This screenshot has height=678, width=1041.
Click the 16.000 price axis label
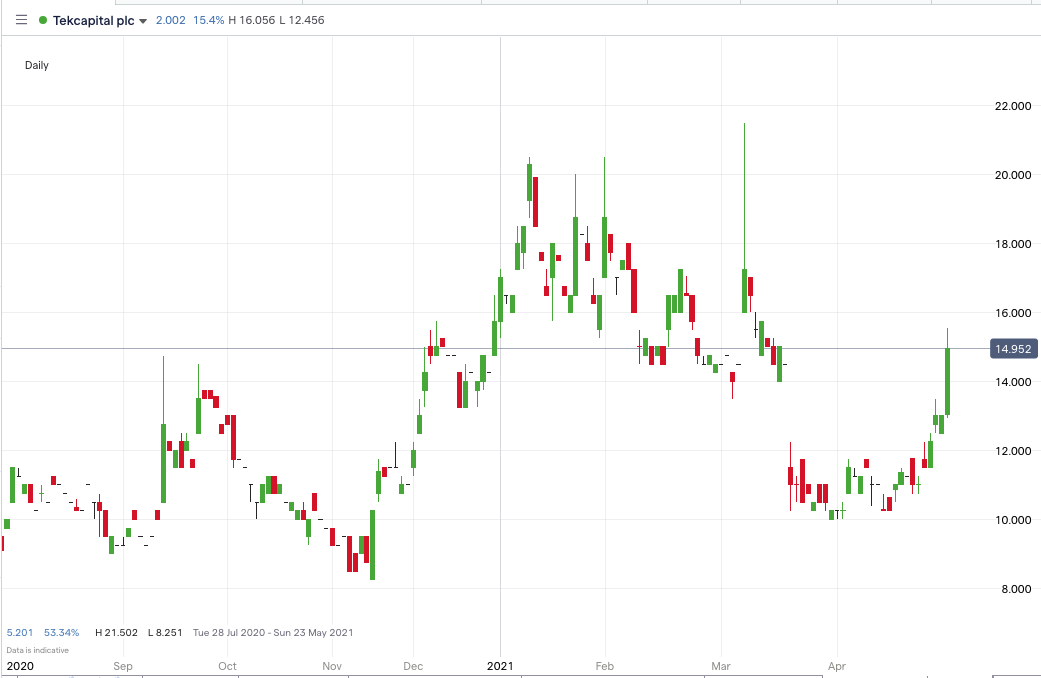coord(1013,313)
